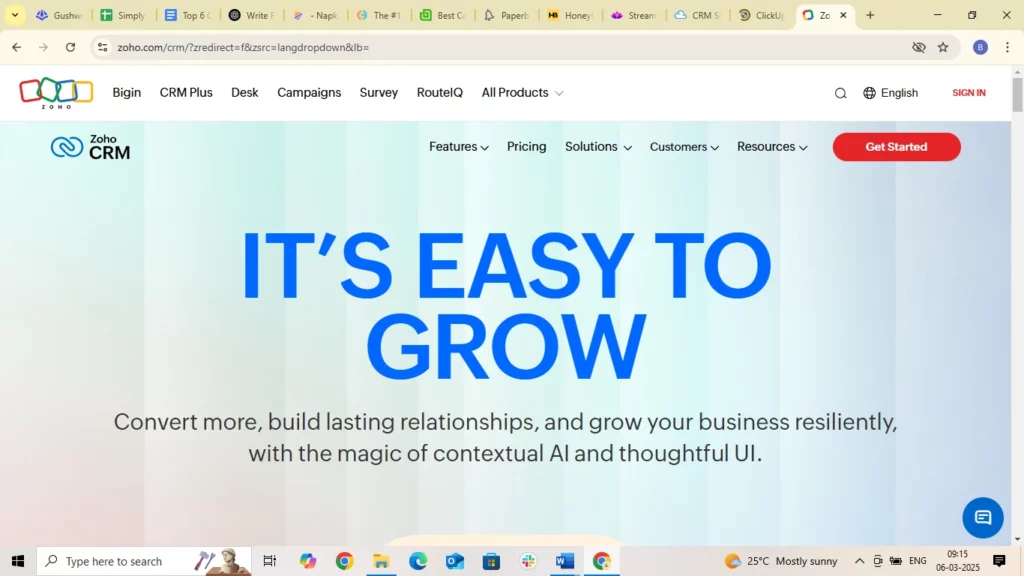Click the globe language icon beside English
Viewport: 1024px width, 576px height.
click(868, 92)
